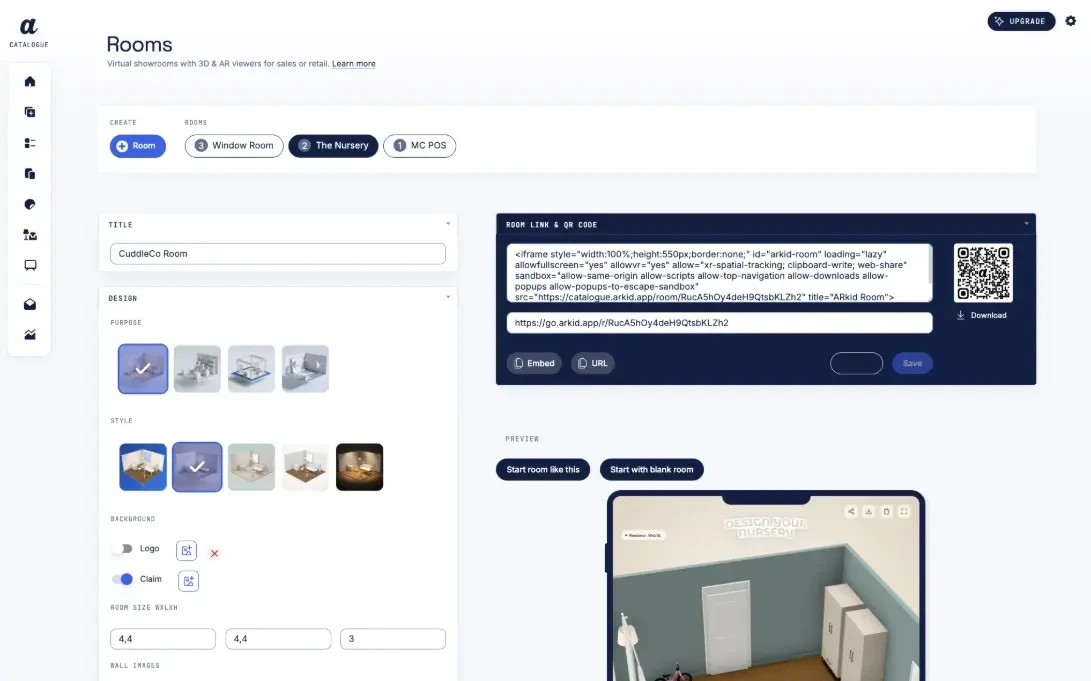The height and width of the screenshot is (681, 1091).
Task: Select the sage green style thumbnail
Action: click(251, 467)
